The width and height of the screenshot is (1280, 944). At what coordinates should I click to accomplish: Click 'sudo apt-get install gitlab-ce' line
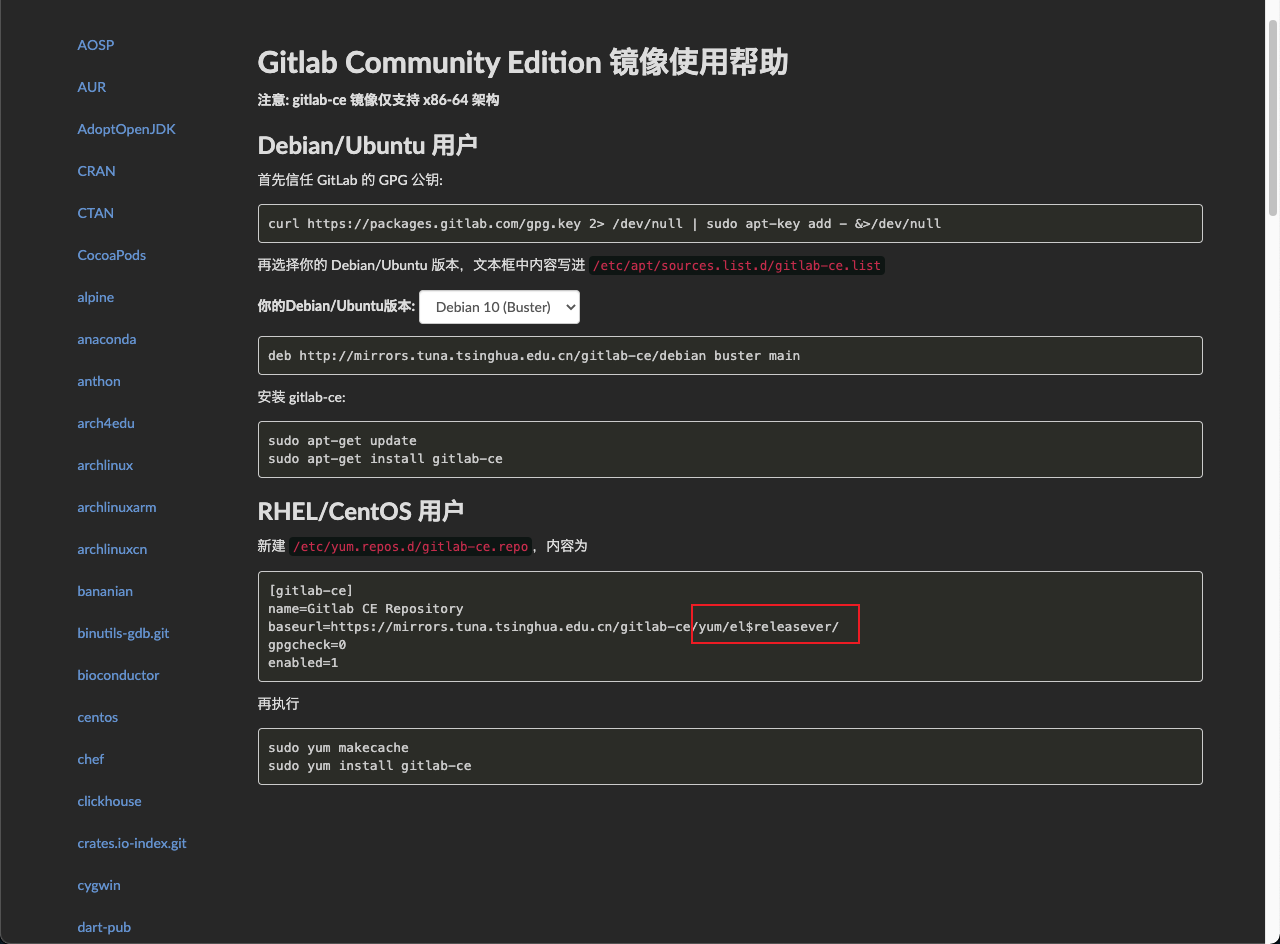385,458
